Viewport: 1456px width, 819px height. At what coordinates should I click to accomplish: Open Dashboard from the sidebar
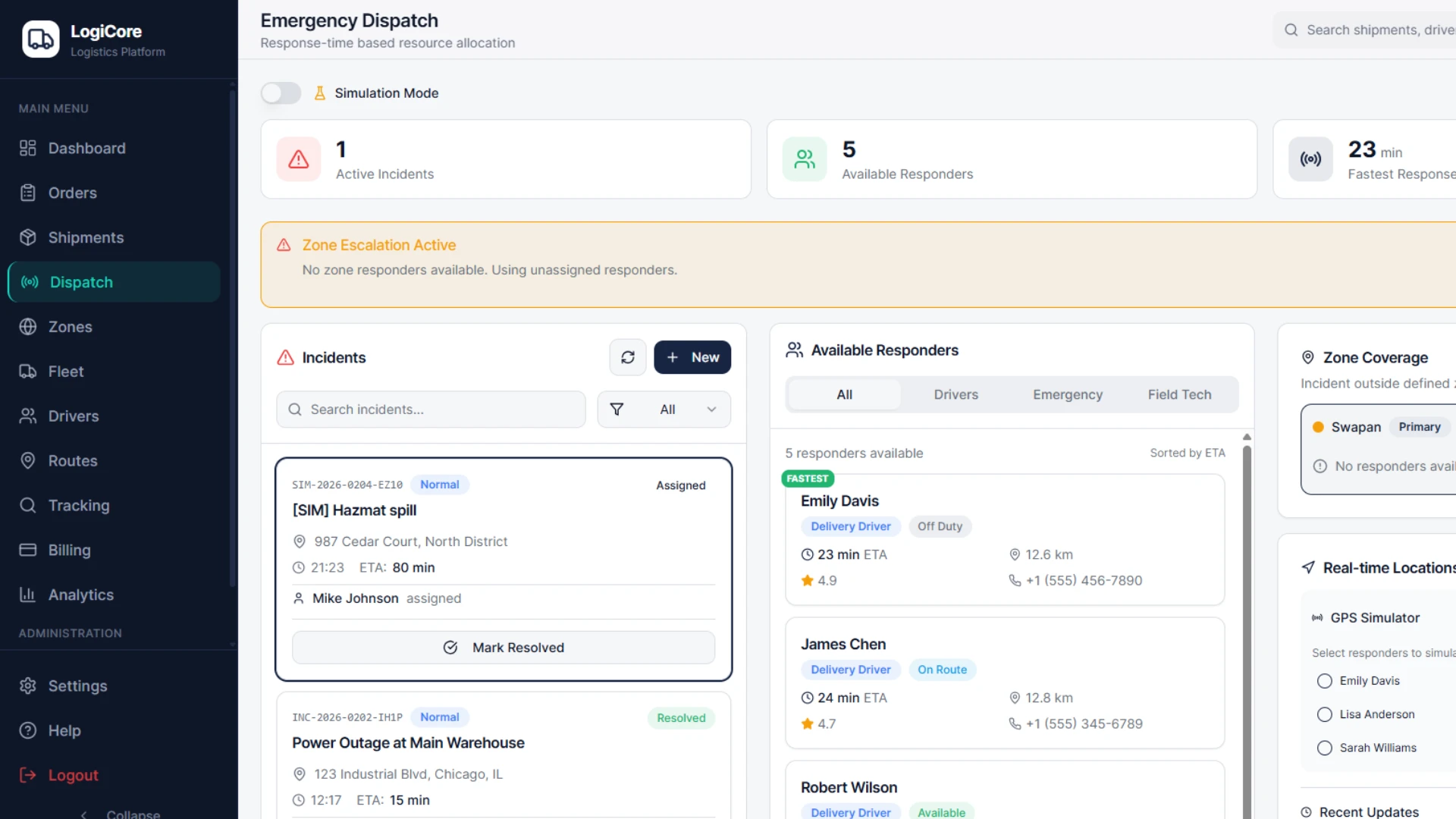click(x=114, y=148)
